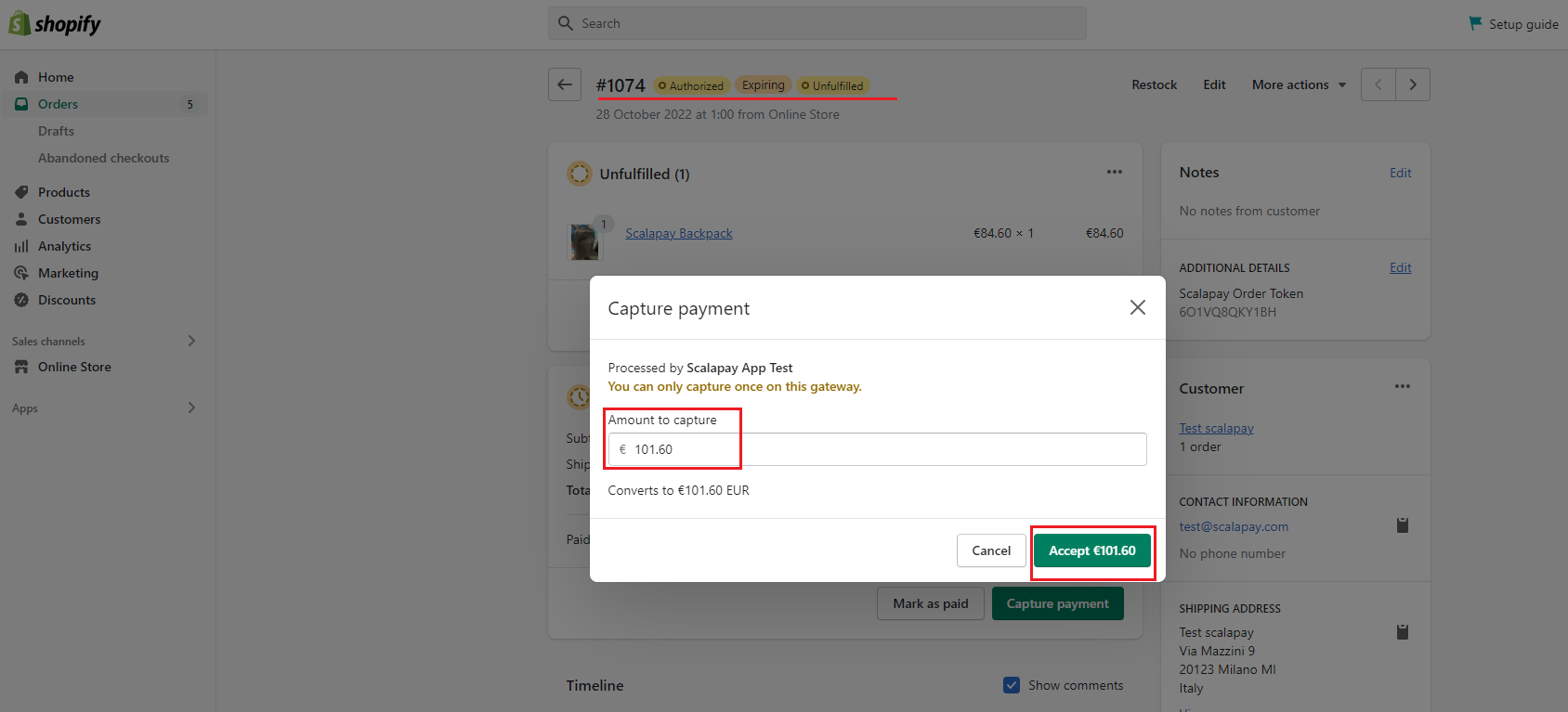Click the Analytics bar chart icon

click(x=21, y=246)
